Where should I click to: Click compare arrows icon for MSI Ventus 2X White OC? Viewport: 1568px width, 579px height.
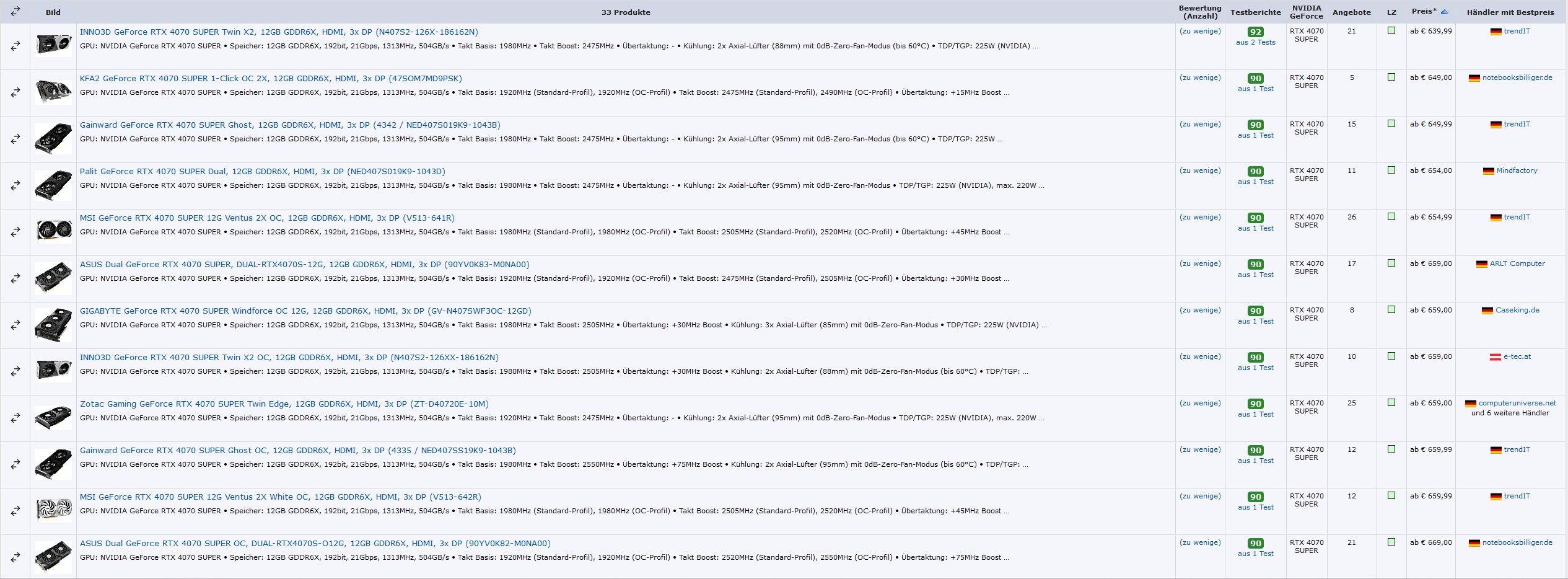tap(15, 511)
